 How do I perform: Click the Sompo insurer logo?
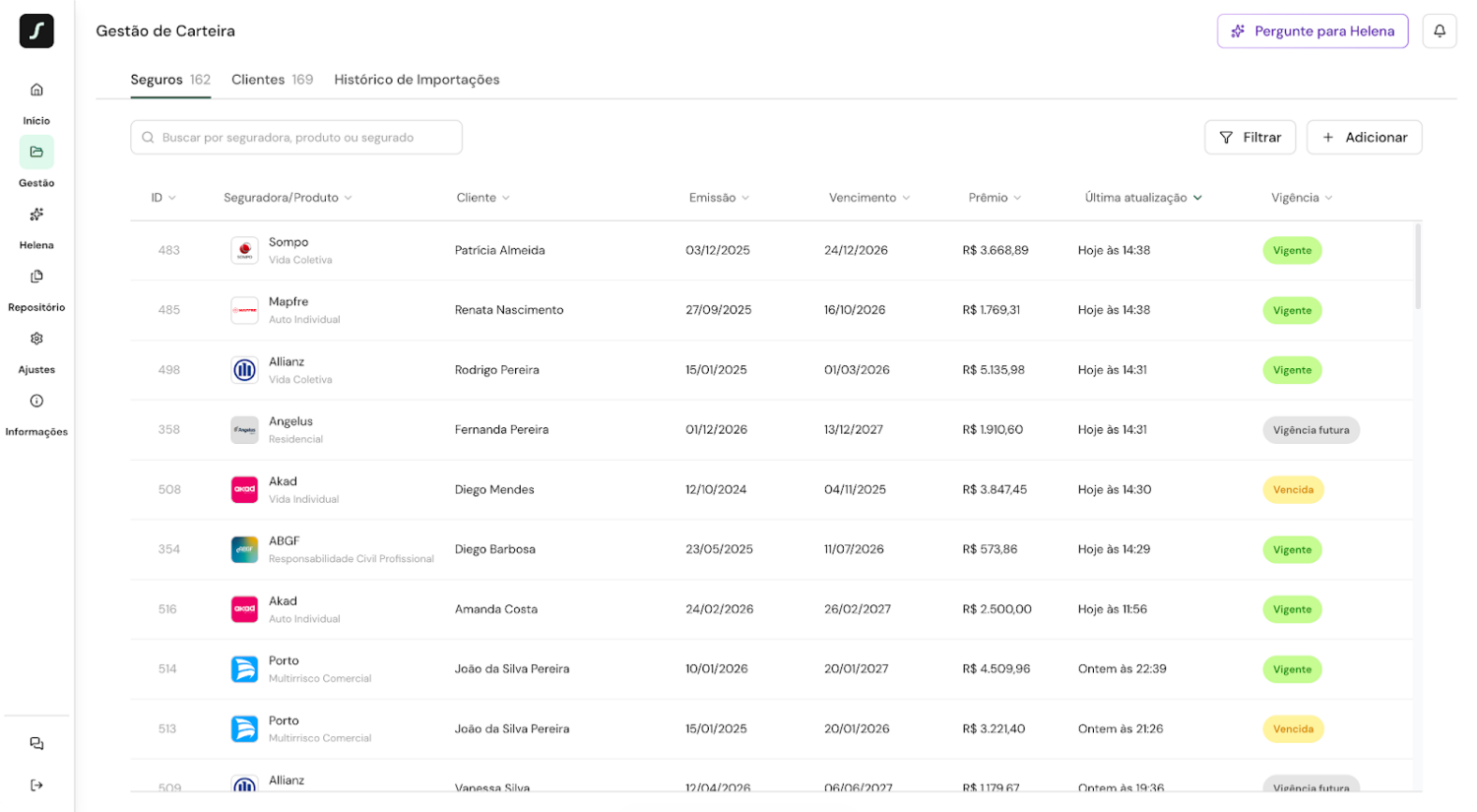coord(244,251)
